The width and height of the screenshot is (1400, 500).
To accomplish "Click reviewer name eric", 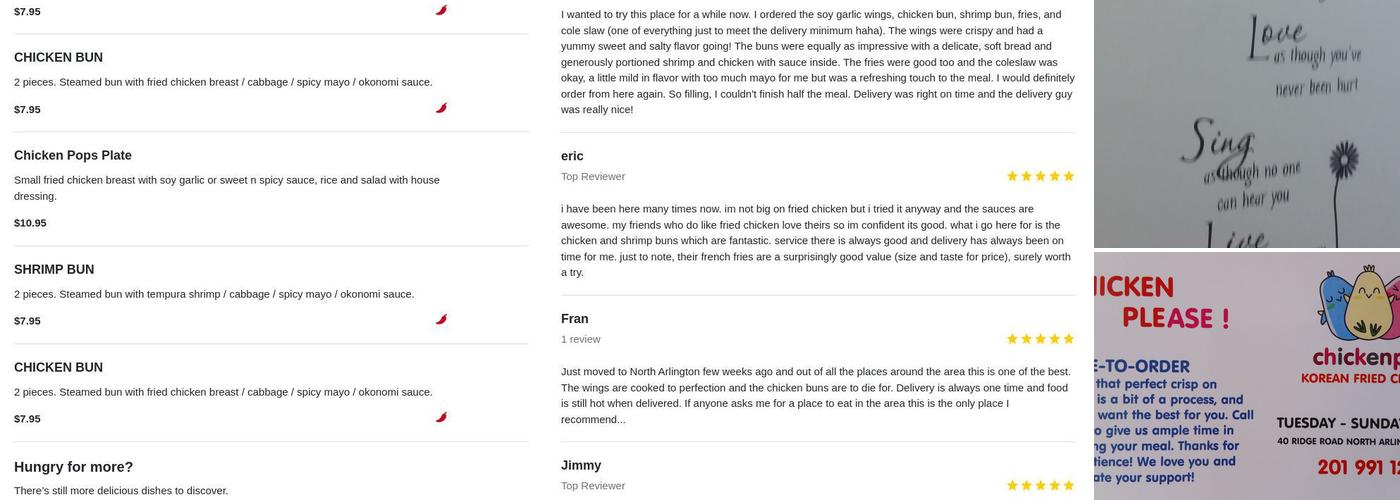I will [x=572, y=156].
